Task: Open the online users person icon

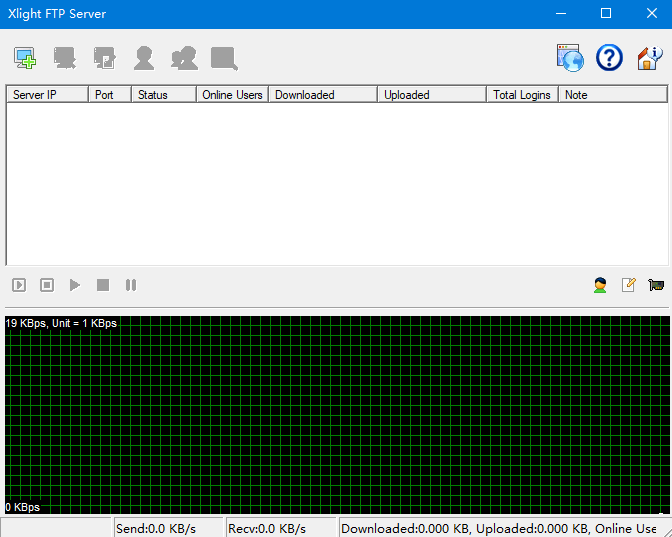Action: (600, 285)
